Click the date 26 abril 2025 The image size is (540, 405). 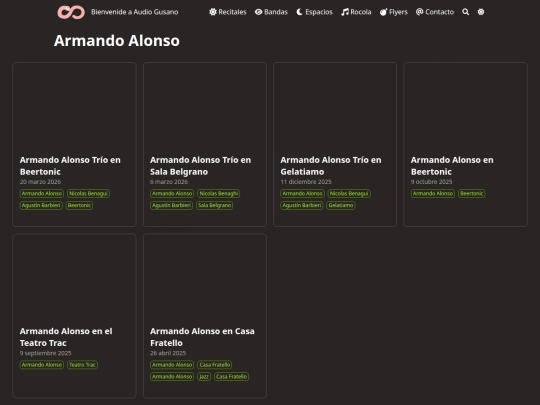pos(168,353)
